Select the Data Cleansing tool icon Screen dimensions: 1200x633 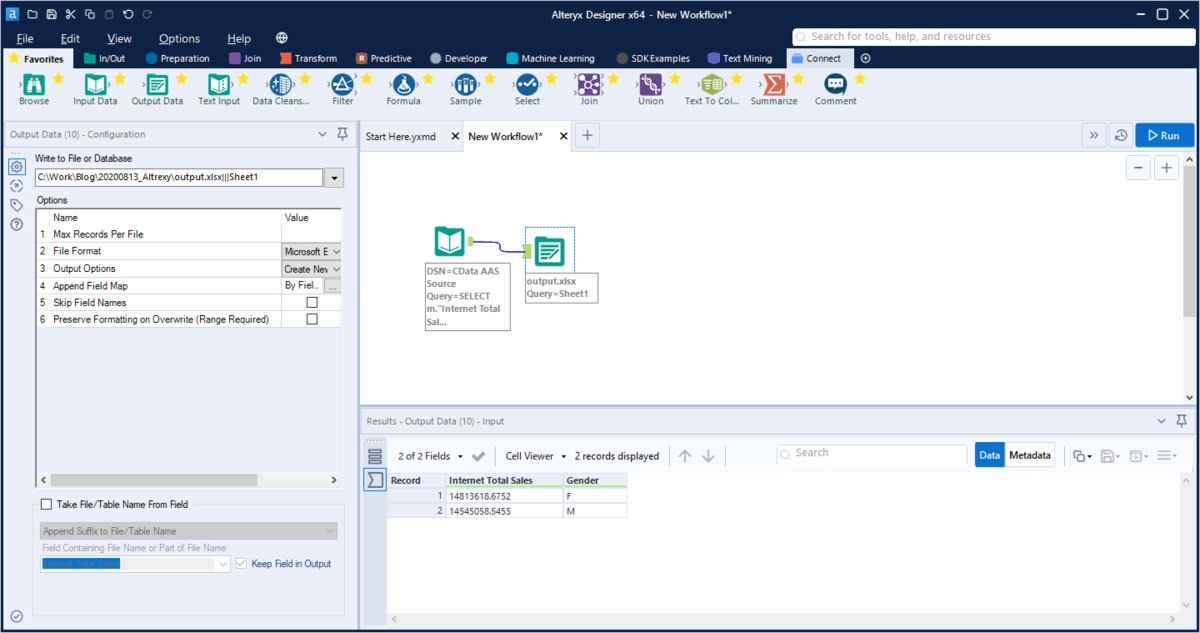281,85
